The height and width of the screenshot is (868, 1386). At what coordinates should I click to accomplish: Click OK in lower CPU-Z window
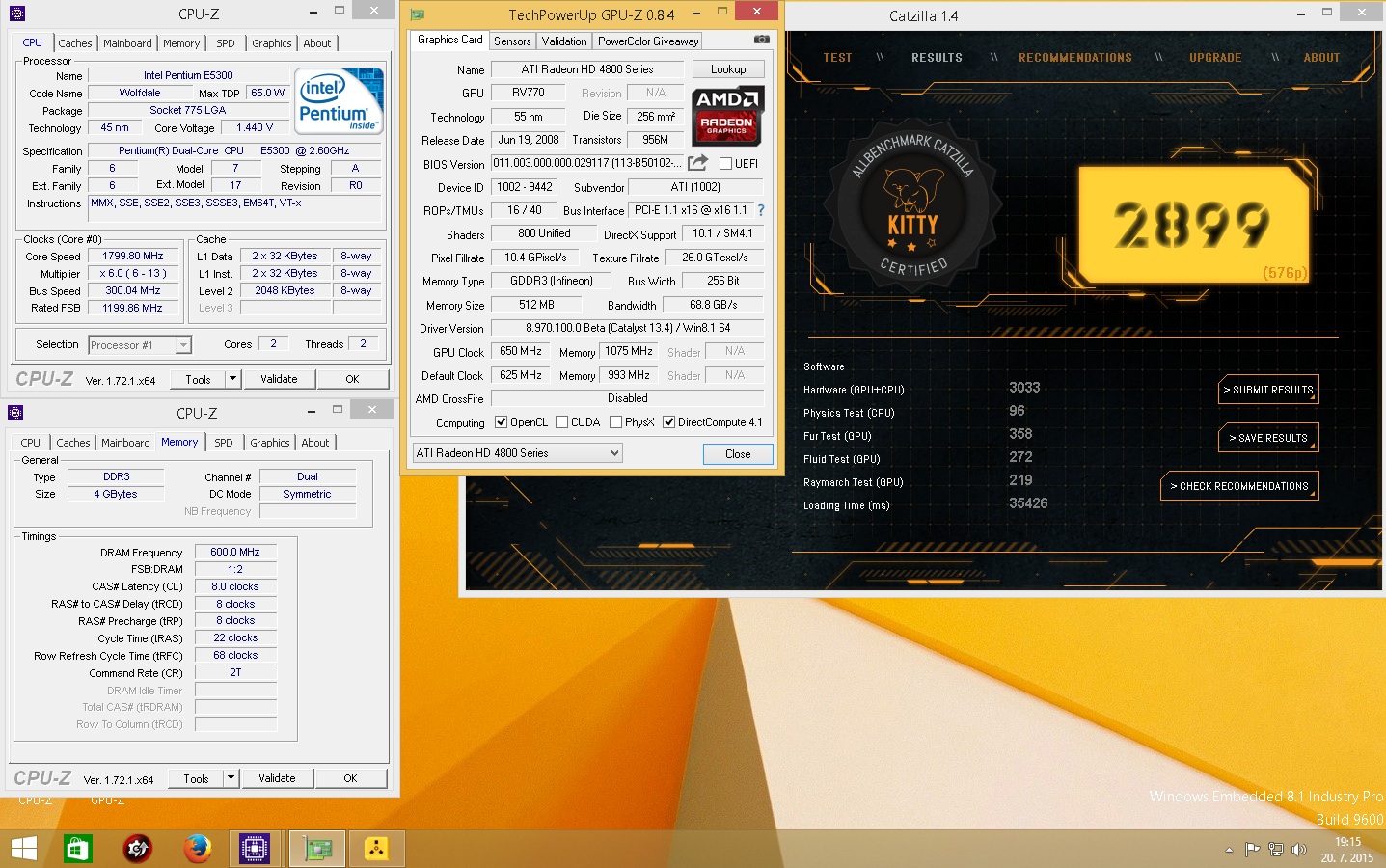350,778
